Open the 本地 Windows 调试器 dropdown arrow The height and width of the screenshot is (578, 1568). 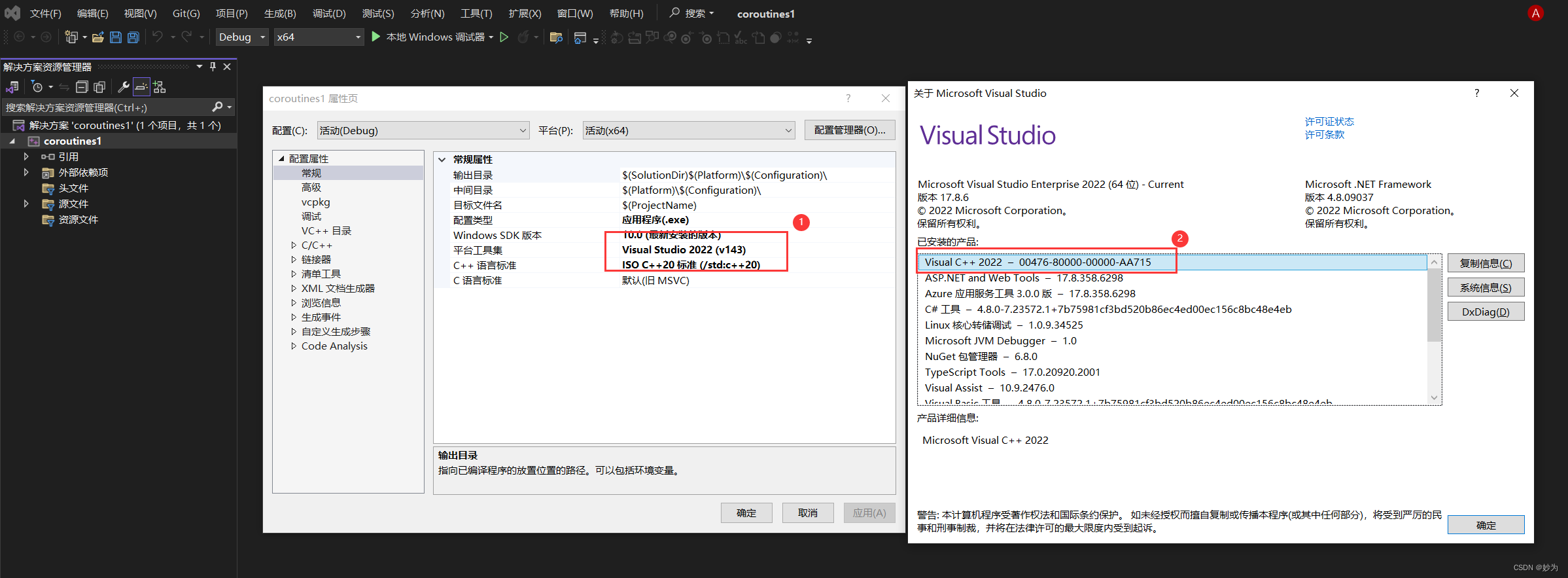(491, 37)
